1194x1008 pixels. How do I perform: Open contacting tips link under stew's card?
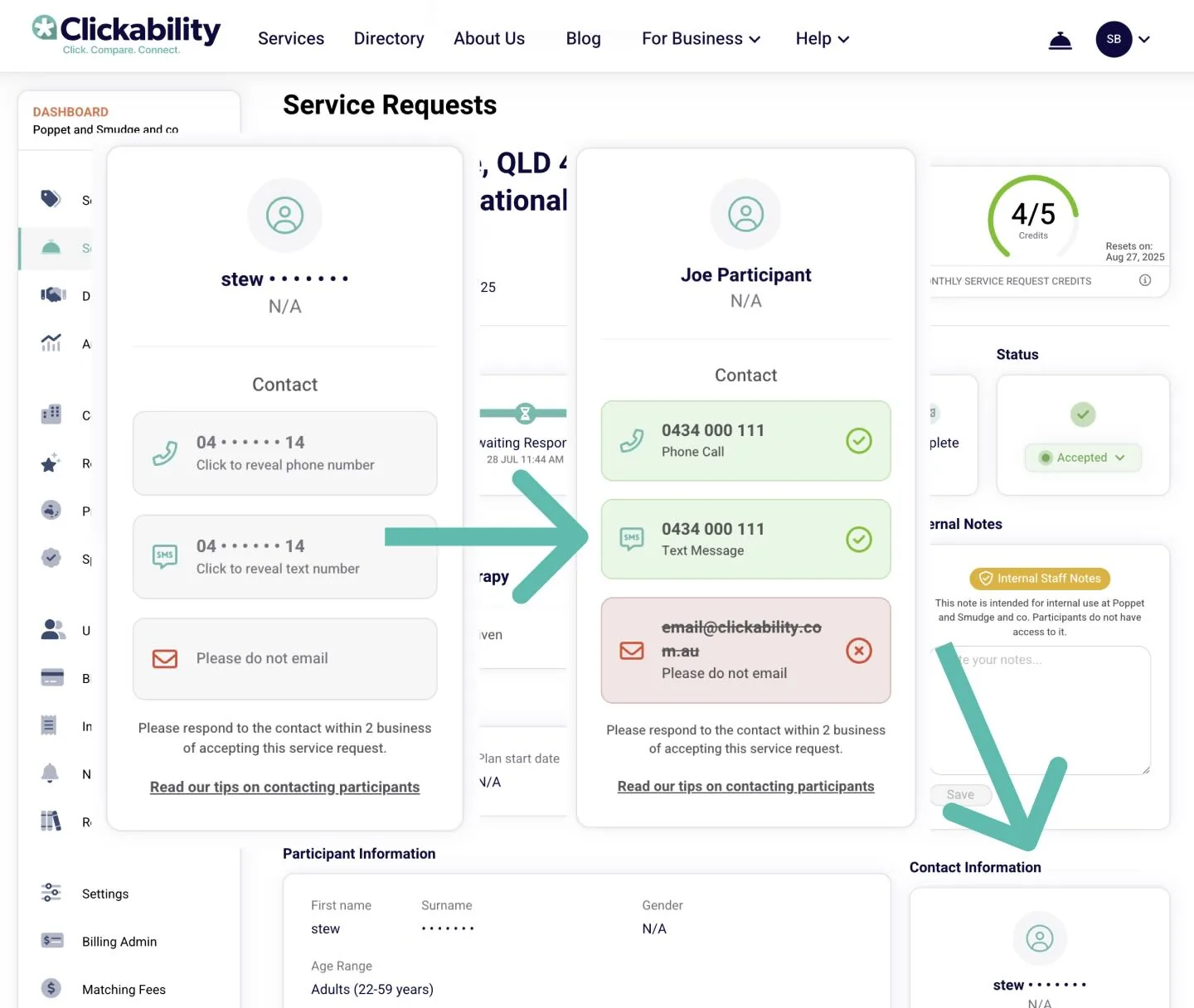click(x=284, y=787)
